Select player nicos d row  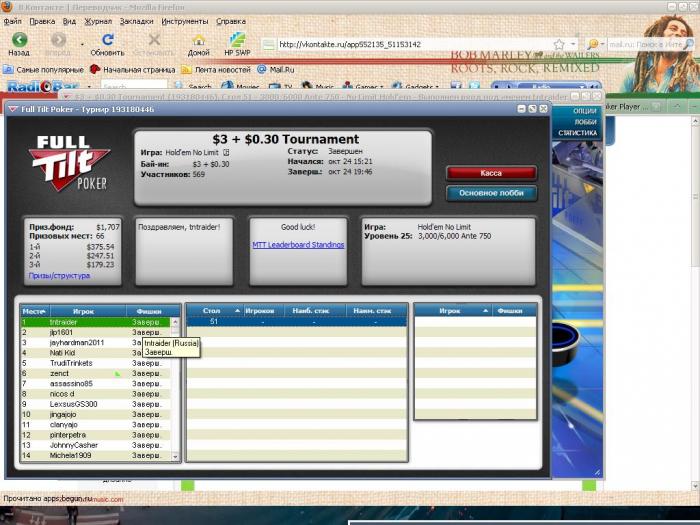[96, 394]
